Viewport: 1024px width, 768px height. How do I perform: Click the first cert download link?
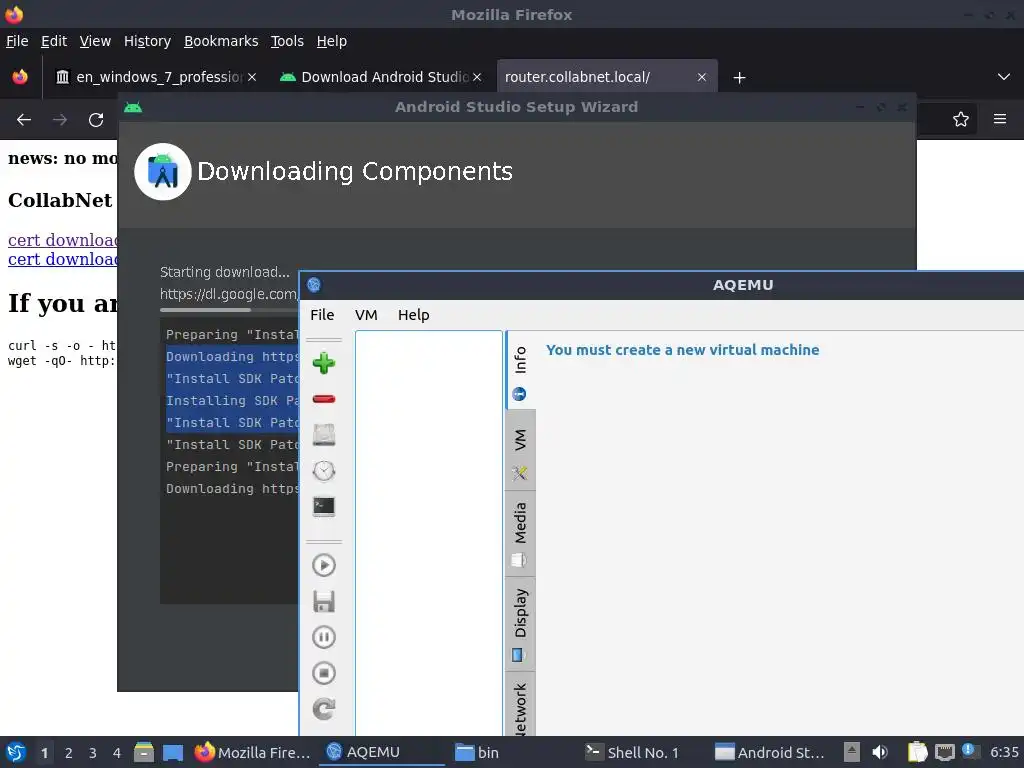click(x=63, y=240)
